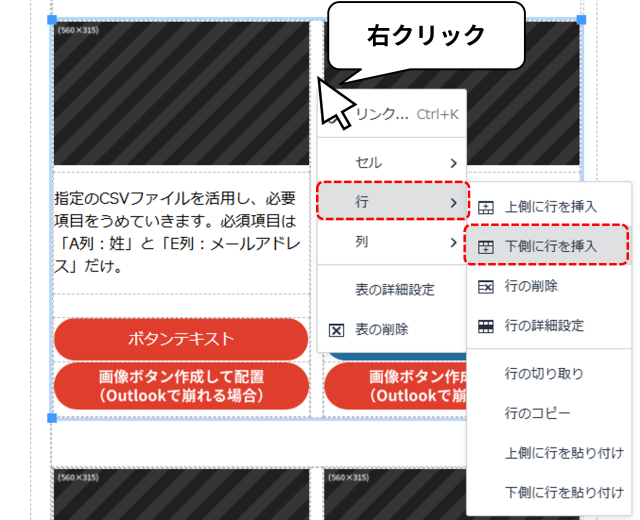Choose 下側に行を挿入 in the submenu

click(x=549, y=246)
